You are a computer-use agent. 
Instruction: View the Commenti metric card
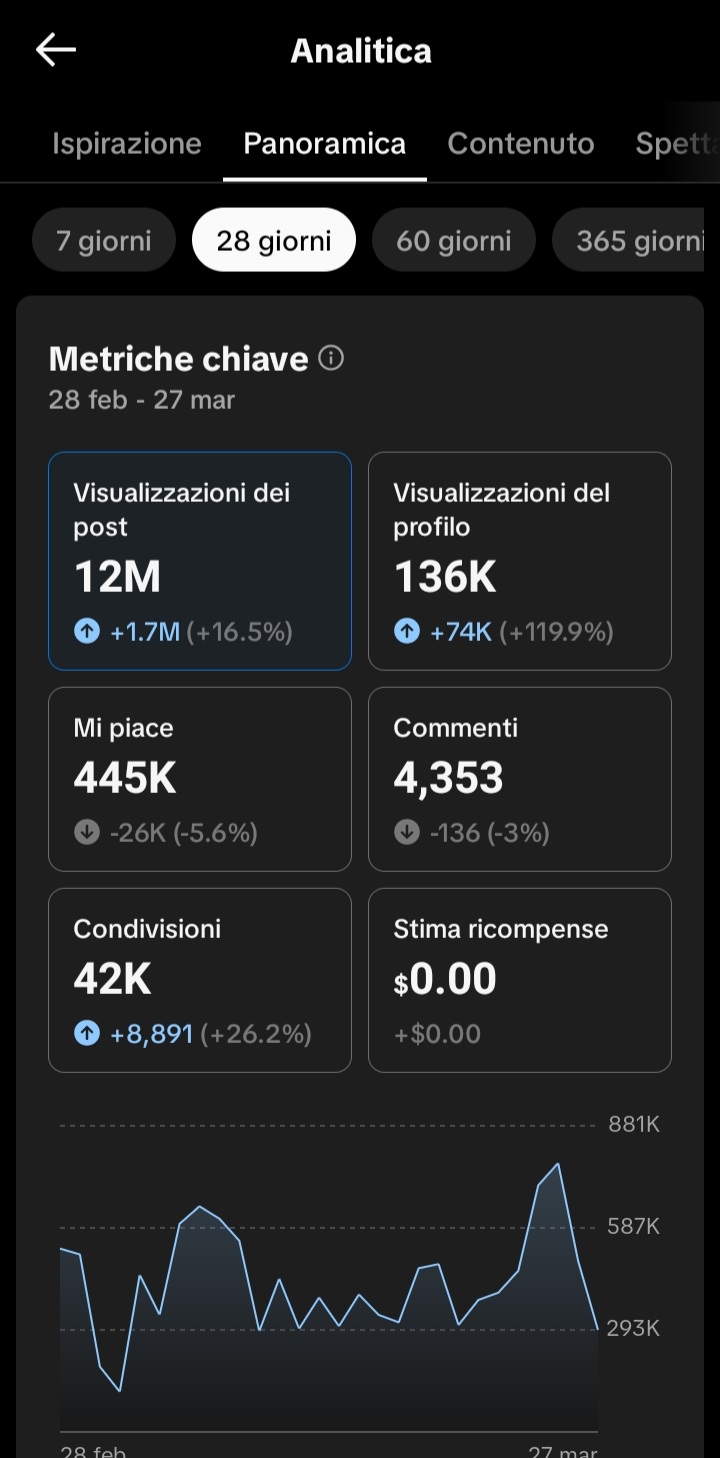point(520,778)
